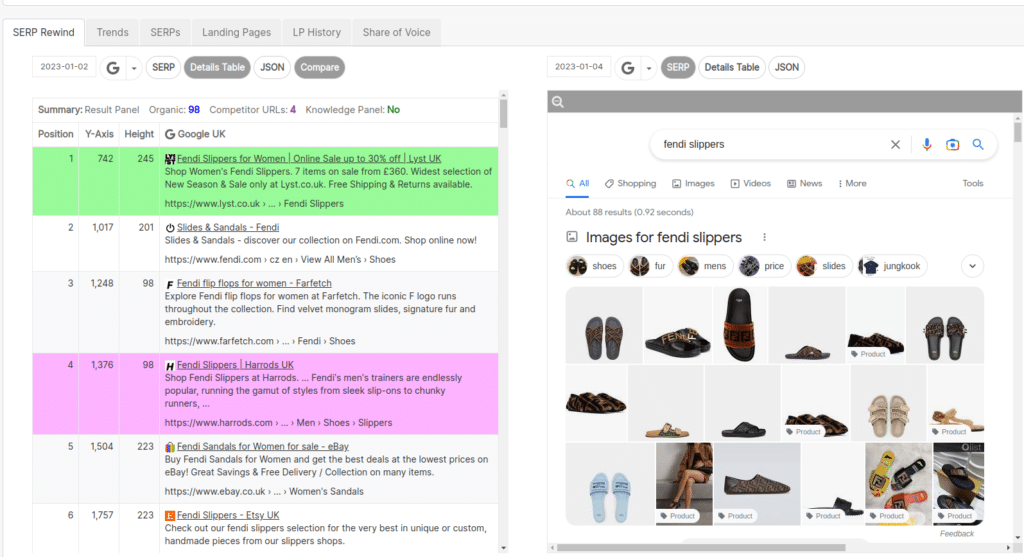The width and height of the screenshot is (1024, 557).
Task: Click the Etsy favicon in position 6 row
Action: tap(170, 516)
